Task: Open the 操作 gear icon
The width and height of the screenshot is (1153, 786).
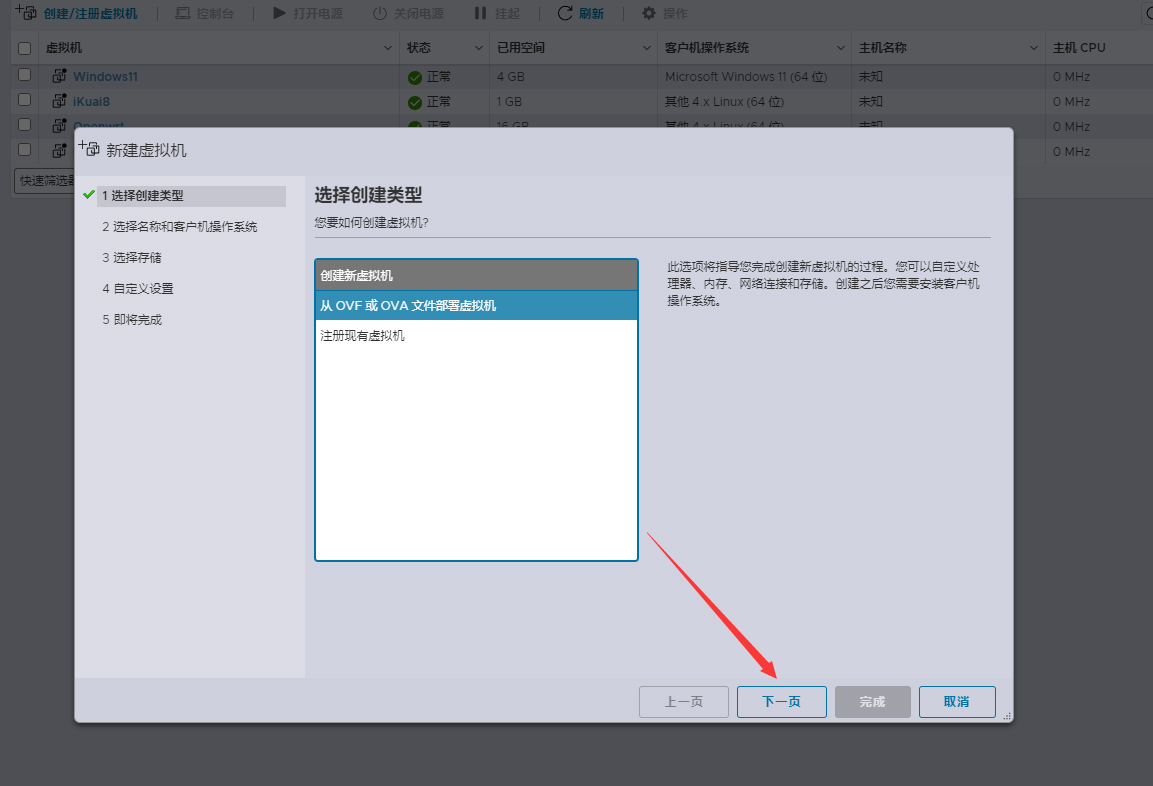Action: 649,14
